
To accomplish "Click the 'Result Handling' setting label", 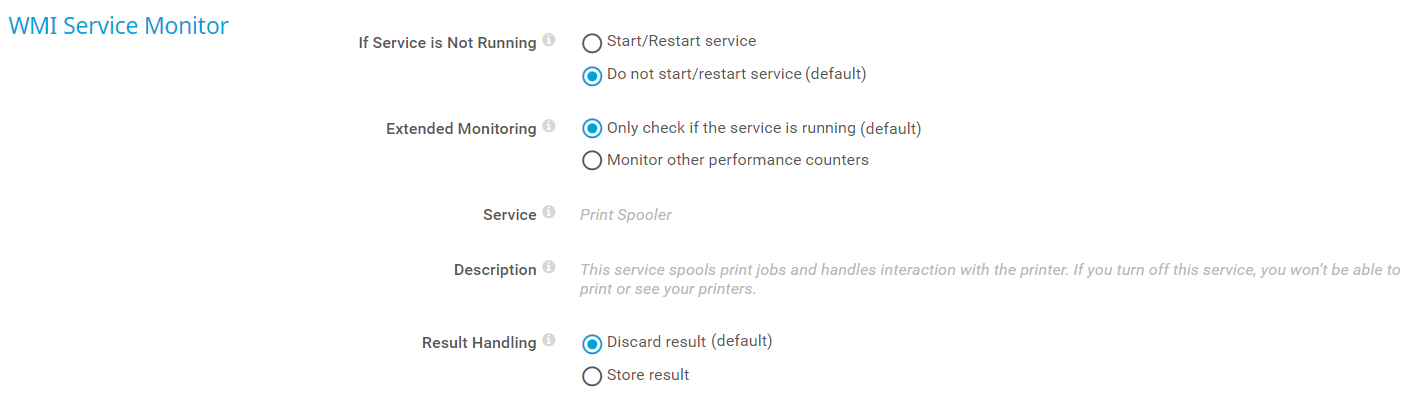I will tap(479, 343).
